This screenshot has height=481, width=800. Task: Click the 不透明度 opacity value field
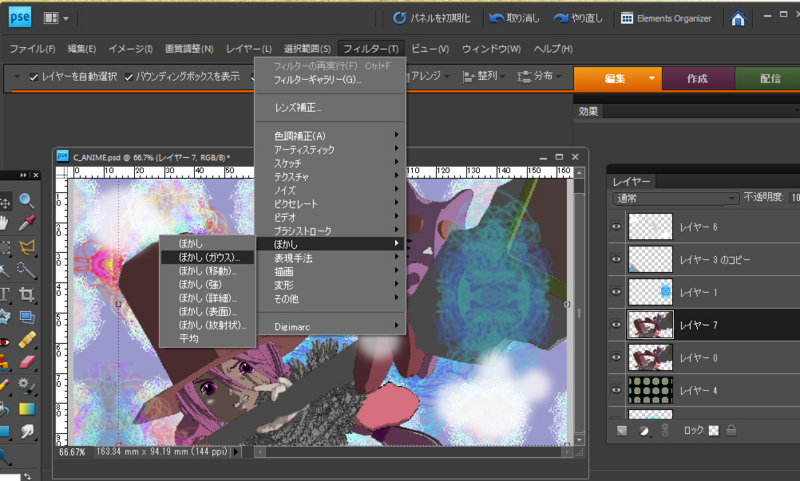point(794,197)
